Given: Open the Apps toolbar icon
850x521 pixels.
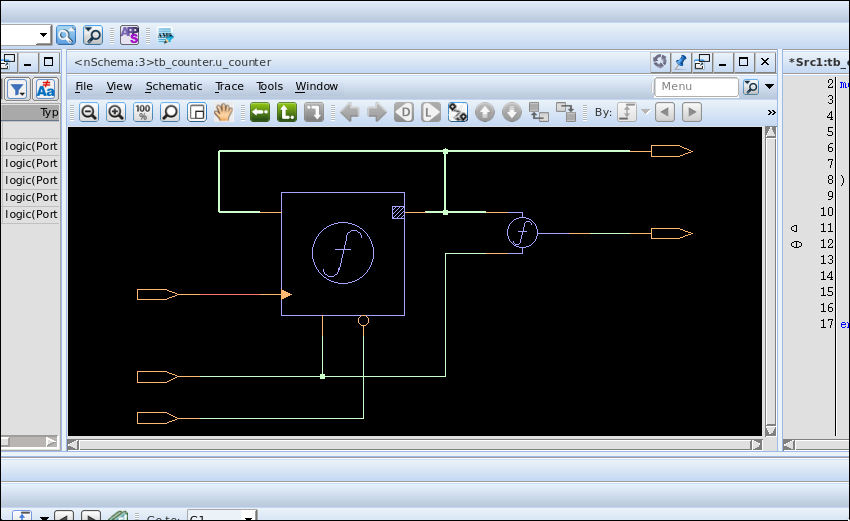Looking at the screenshot, I should pos(130,36).
